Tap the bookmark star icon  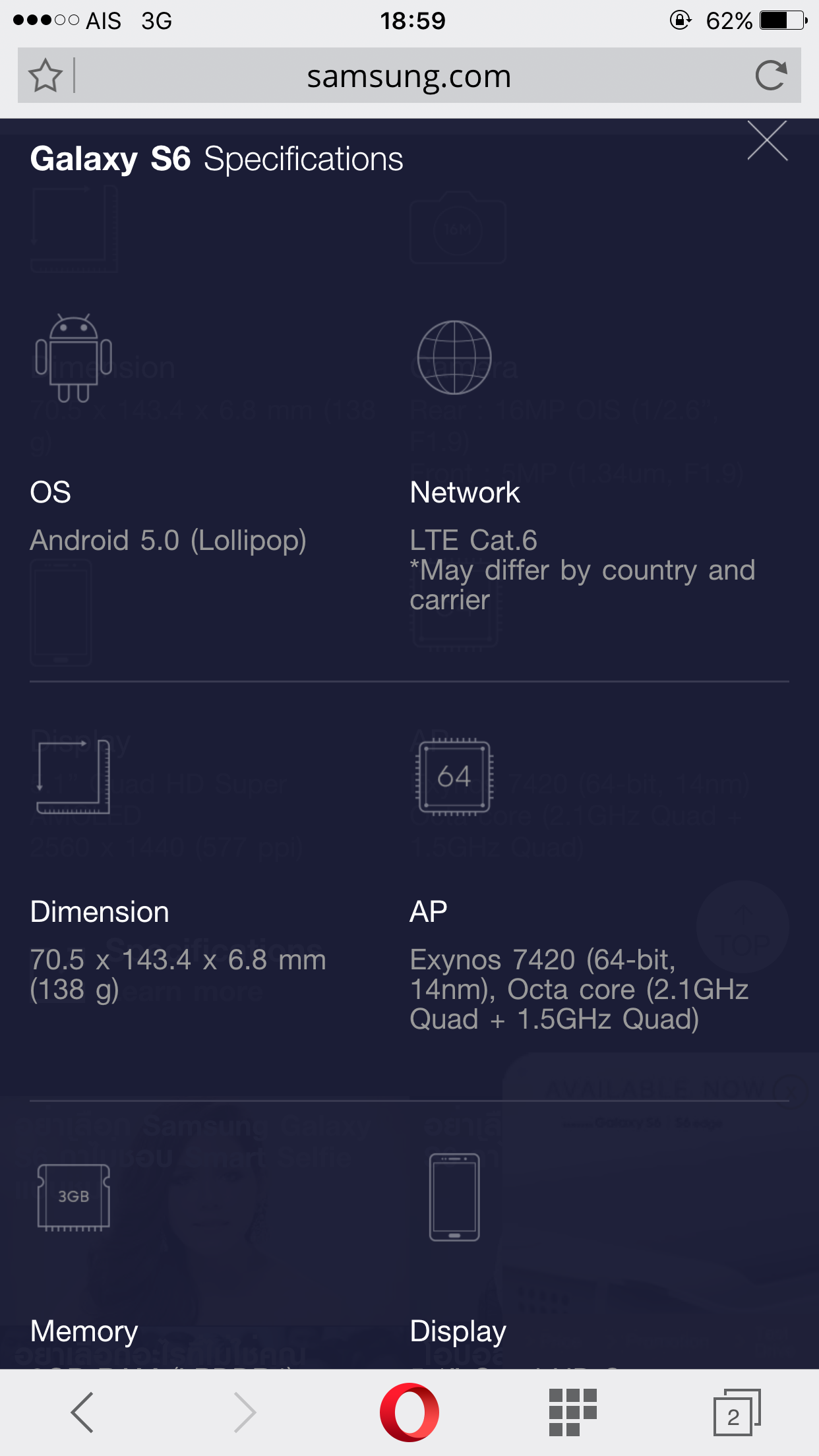click(45, 76)
